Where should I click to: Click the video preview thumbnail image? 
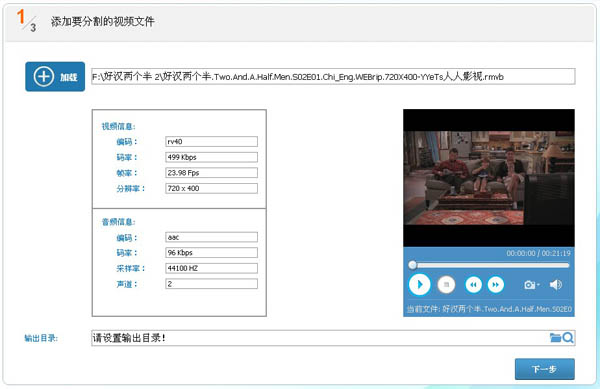[489, 178]
